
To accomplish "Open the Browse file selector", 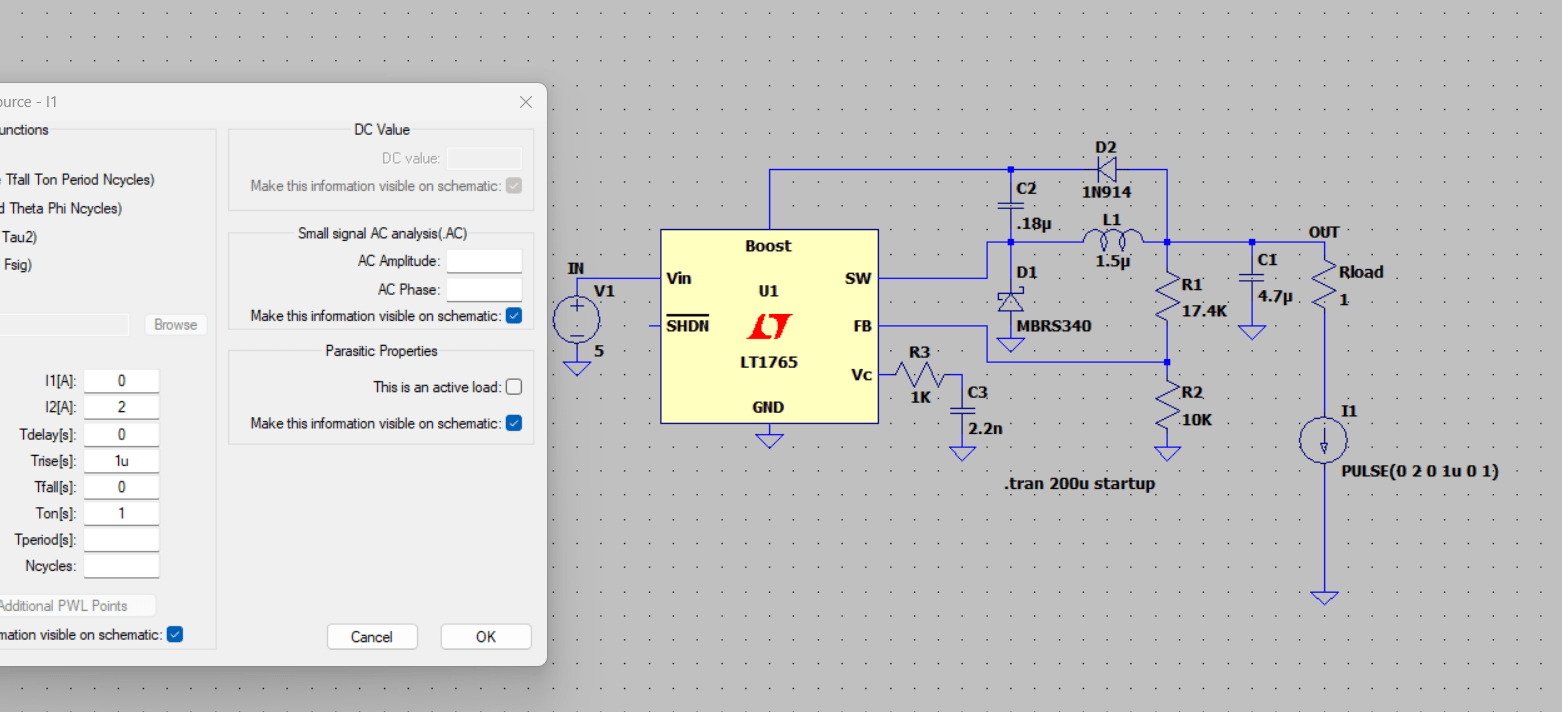I will 175,324.
